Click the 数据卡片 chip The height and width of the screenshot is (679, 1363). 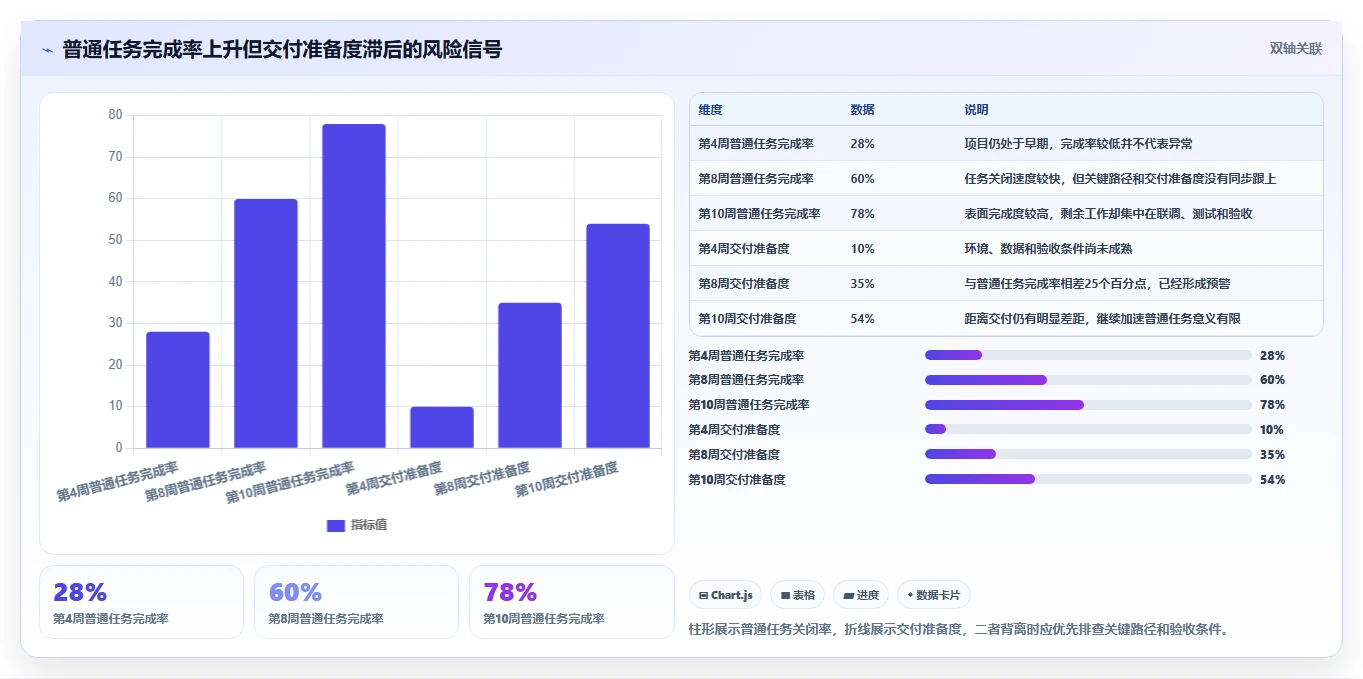click(934, 595)
